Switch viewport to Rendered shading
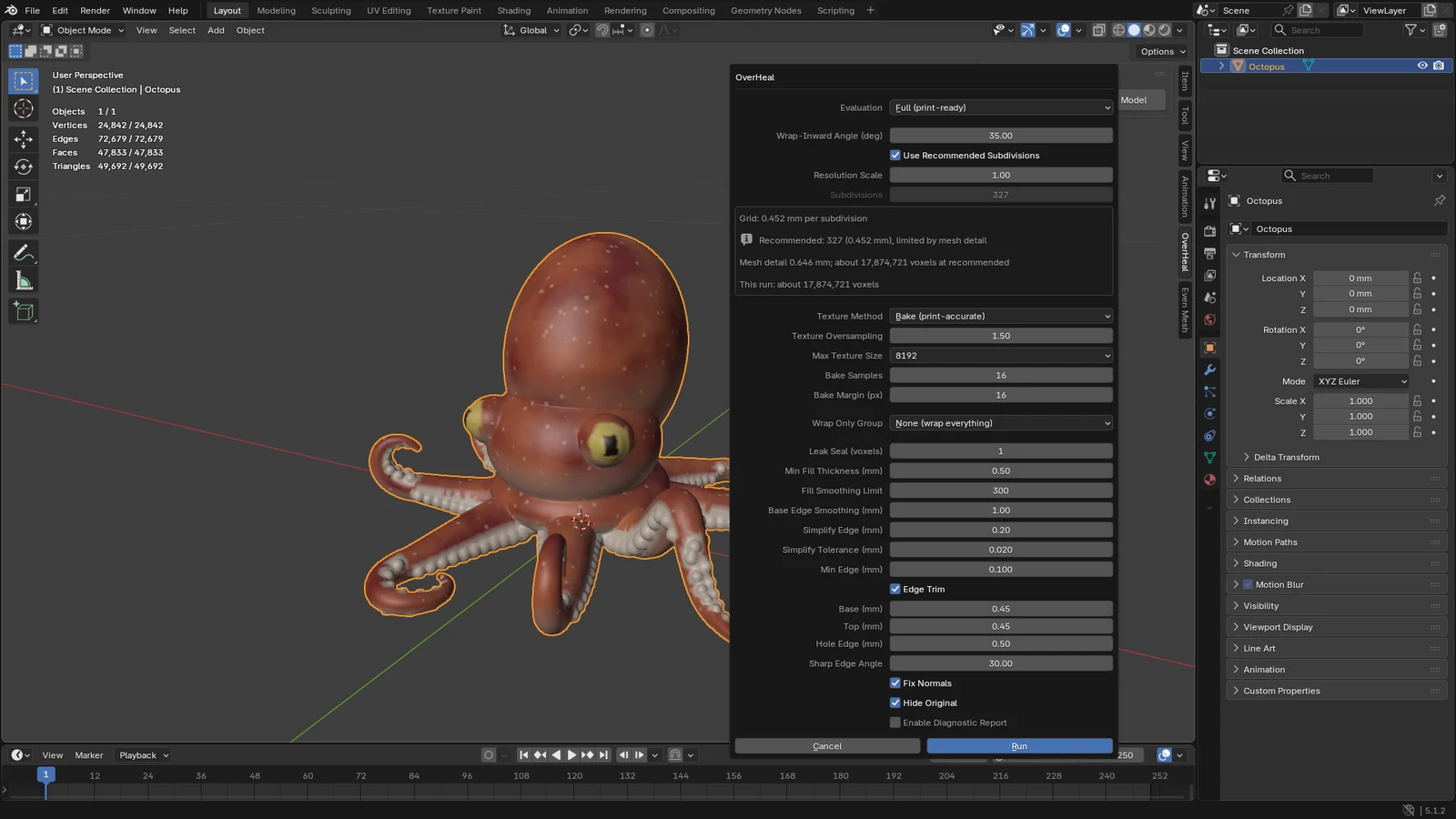This screenshot has height=819, width=1456. pyautogui.click(x=1165, y=30)
